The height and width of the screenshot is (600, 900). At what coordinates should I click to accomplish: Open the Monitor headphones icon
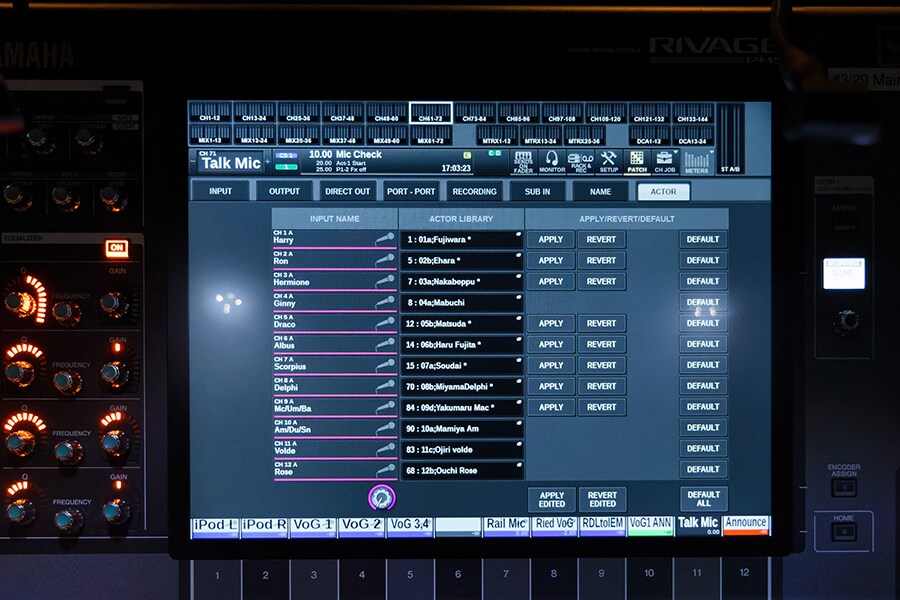click(x=552, y=162)
